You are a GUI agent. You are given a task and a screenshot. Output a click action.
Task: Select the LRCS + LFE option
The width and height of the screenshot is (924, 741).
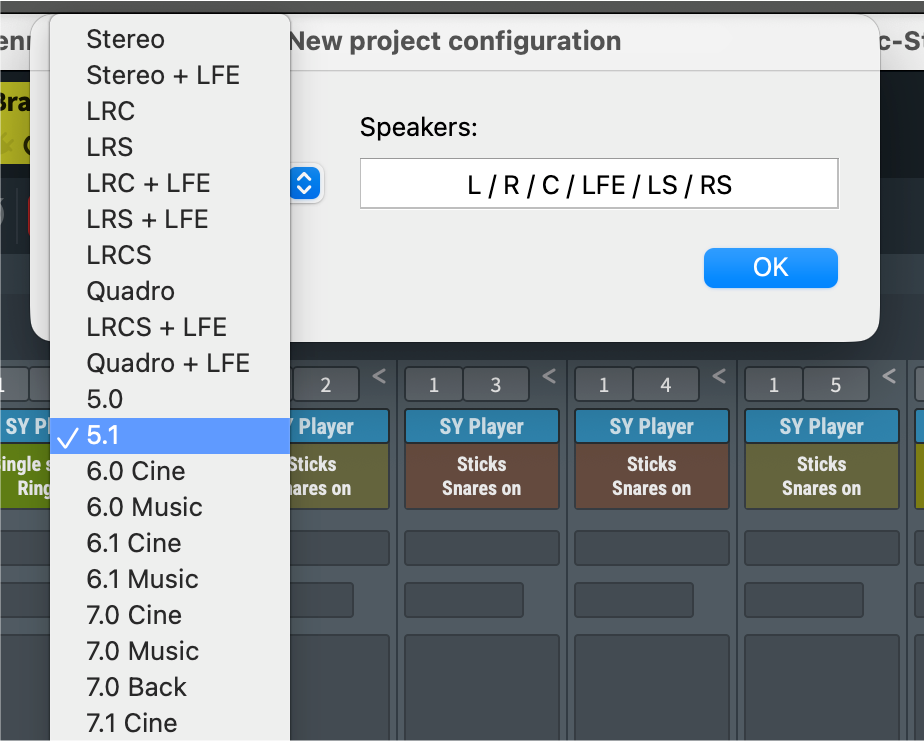coord(157,327)
